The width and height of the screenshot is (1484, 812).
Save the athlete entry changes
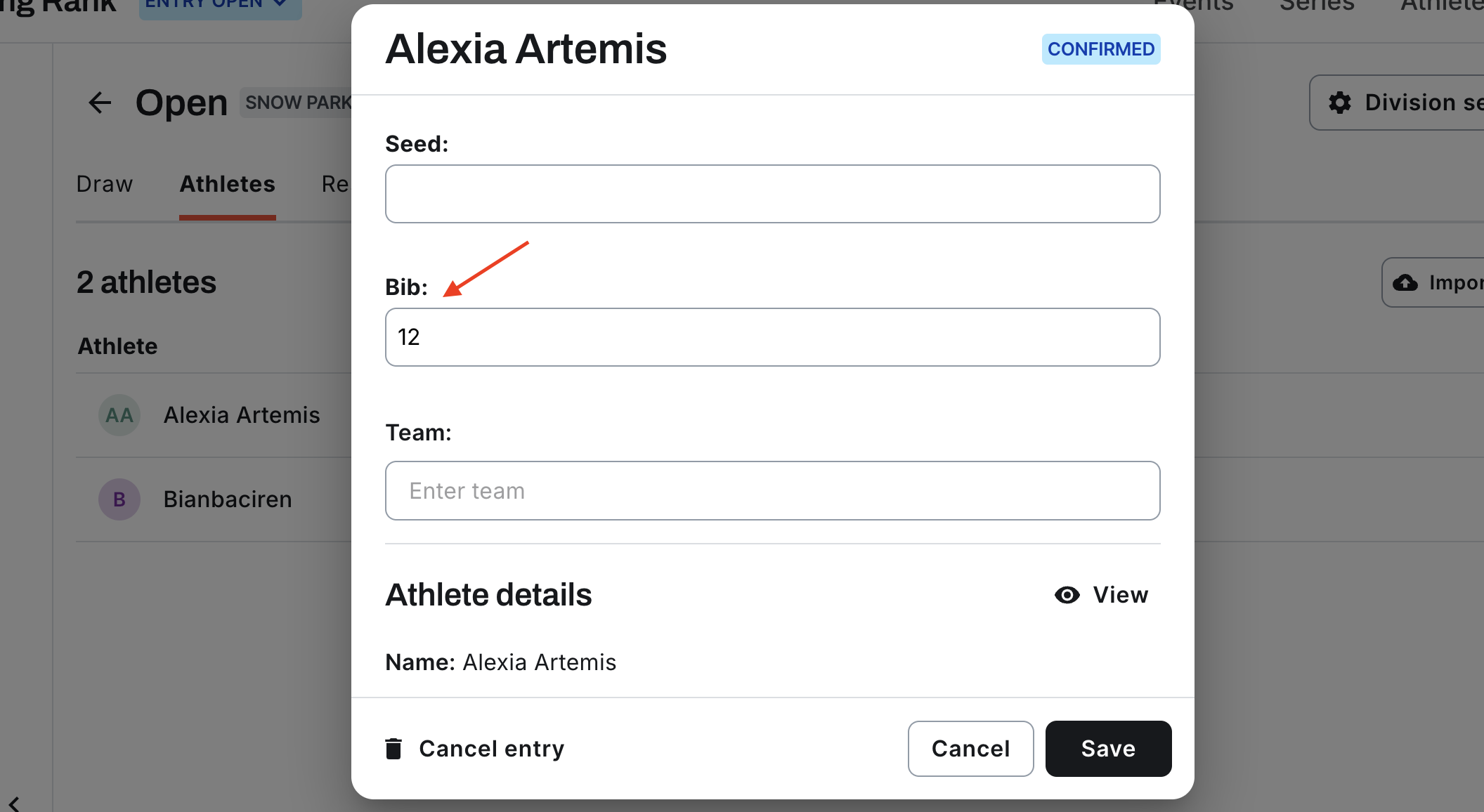pos(1108,749)
